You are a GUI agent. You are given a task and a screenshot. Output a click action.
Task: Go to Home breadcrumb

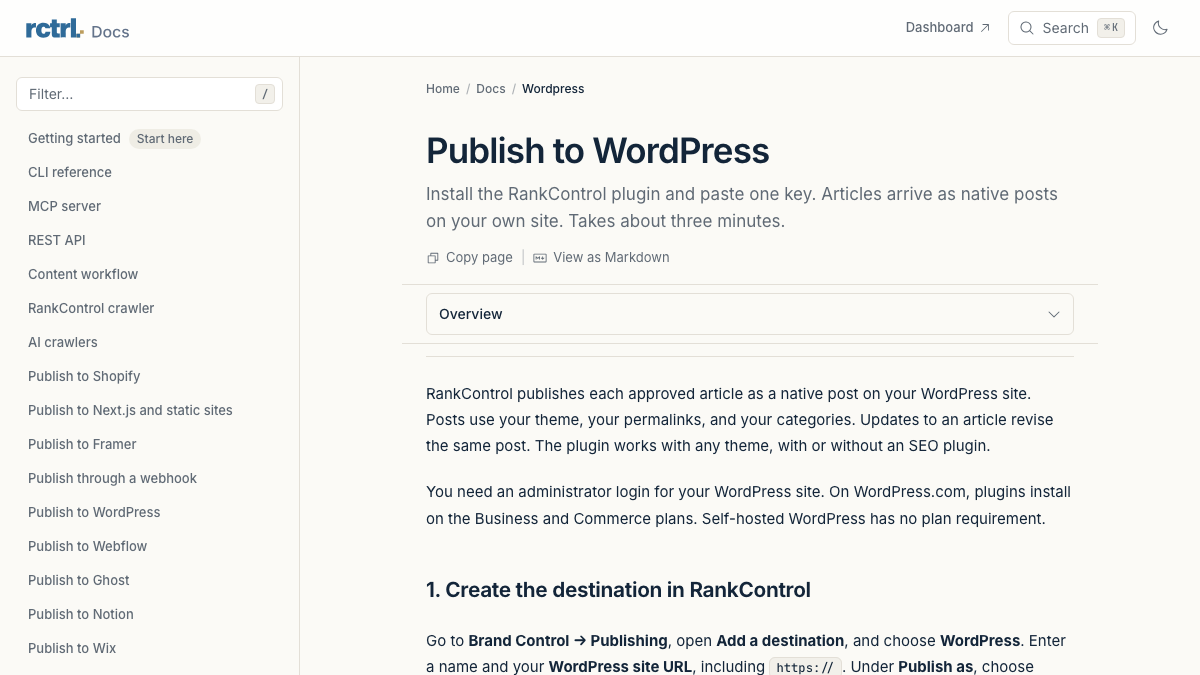443,89
